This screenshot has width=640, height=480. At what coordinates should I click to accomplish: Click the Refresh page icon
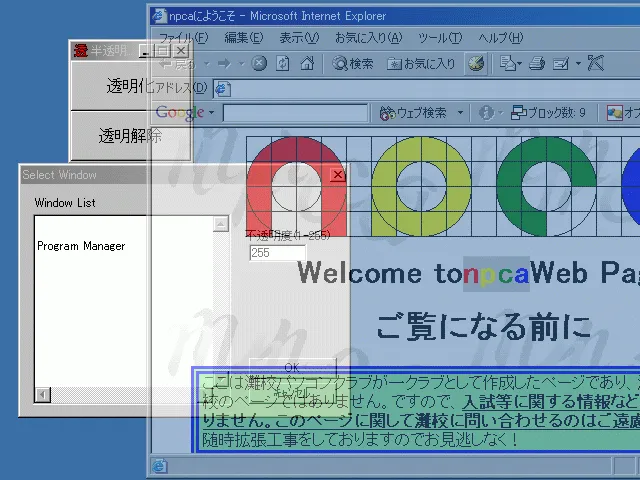(284, 63)
